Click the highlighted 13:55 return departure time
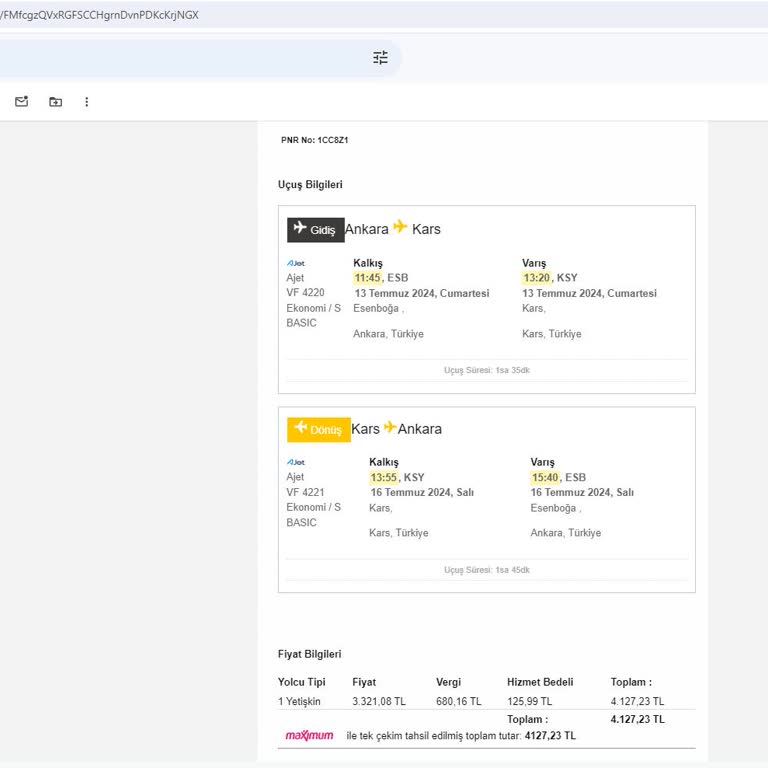Image resolution: width=768 pixels, height=768 pixels. 383,478
